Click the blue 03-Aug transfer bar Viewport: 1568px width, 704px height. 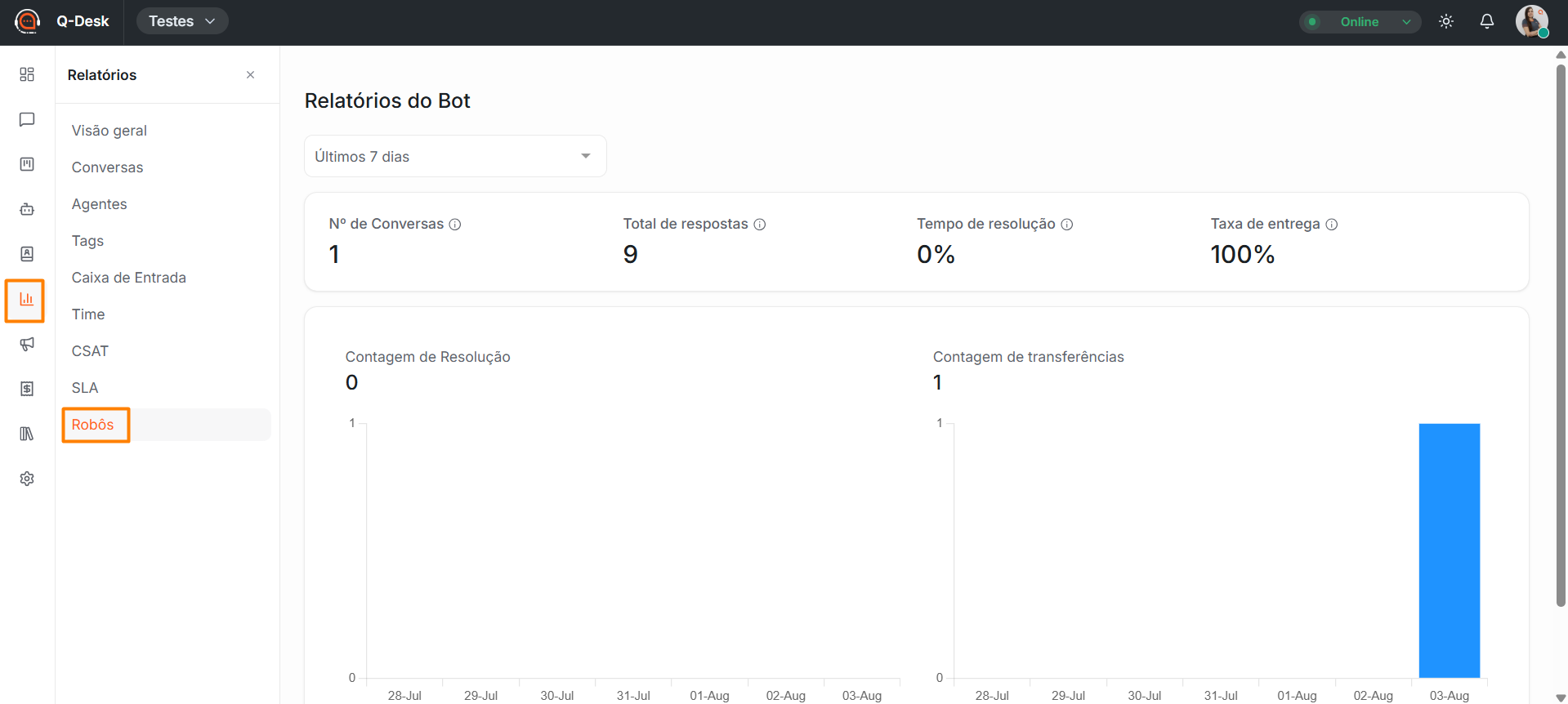(x=1449, y=550)
